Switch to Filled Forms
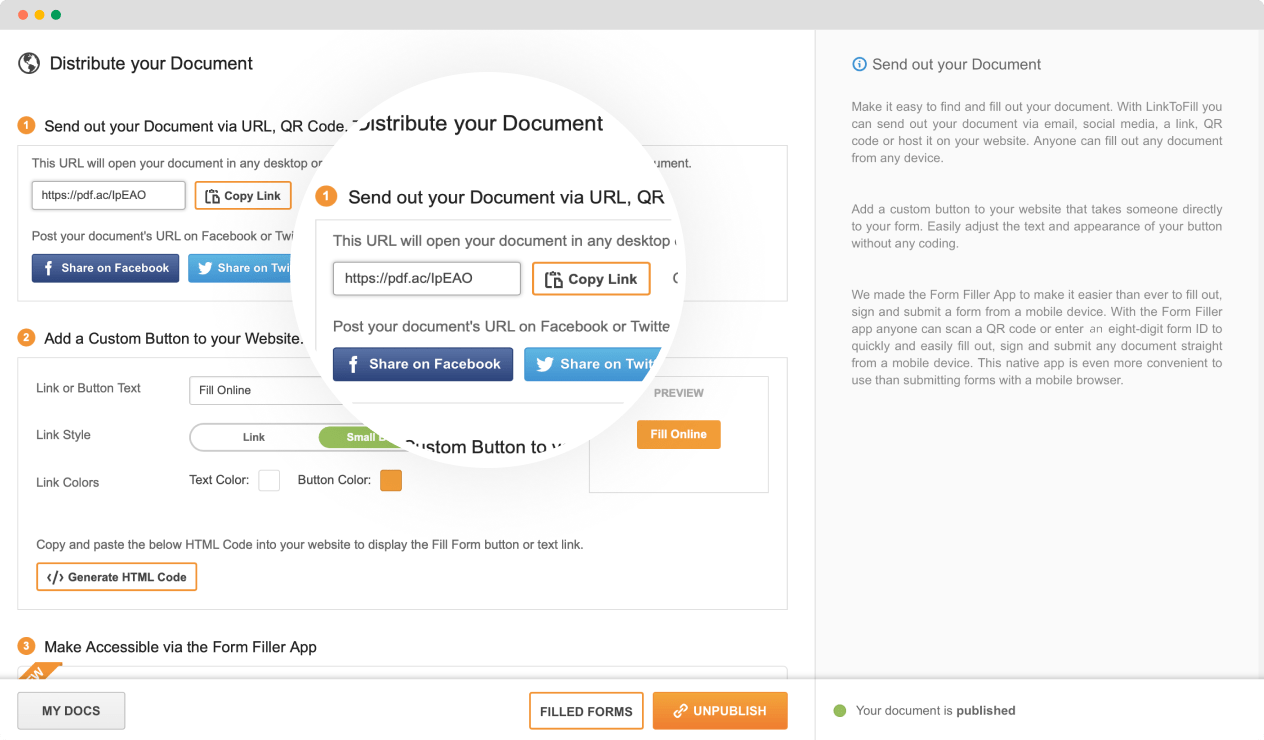This screenshot has width=1264, height=740. click(x=586, y=710)
